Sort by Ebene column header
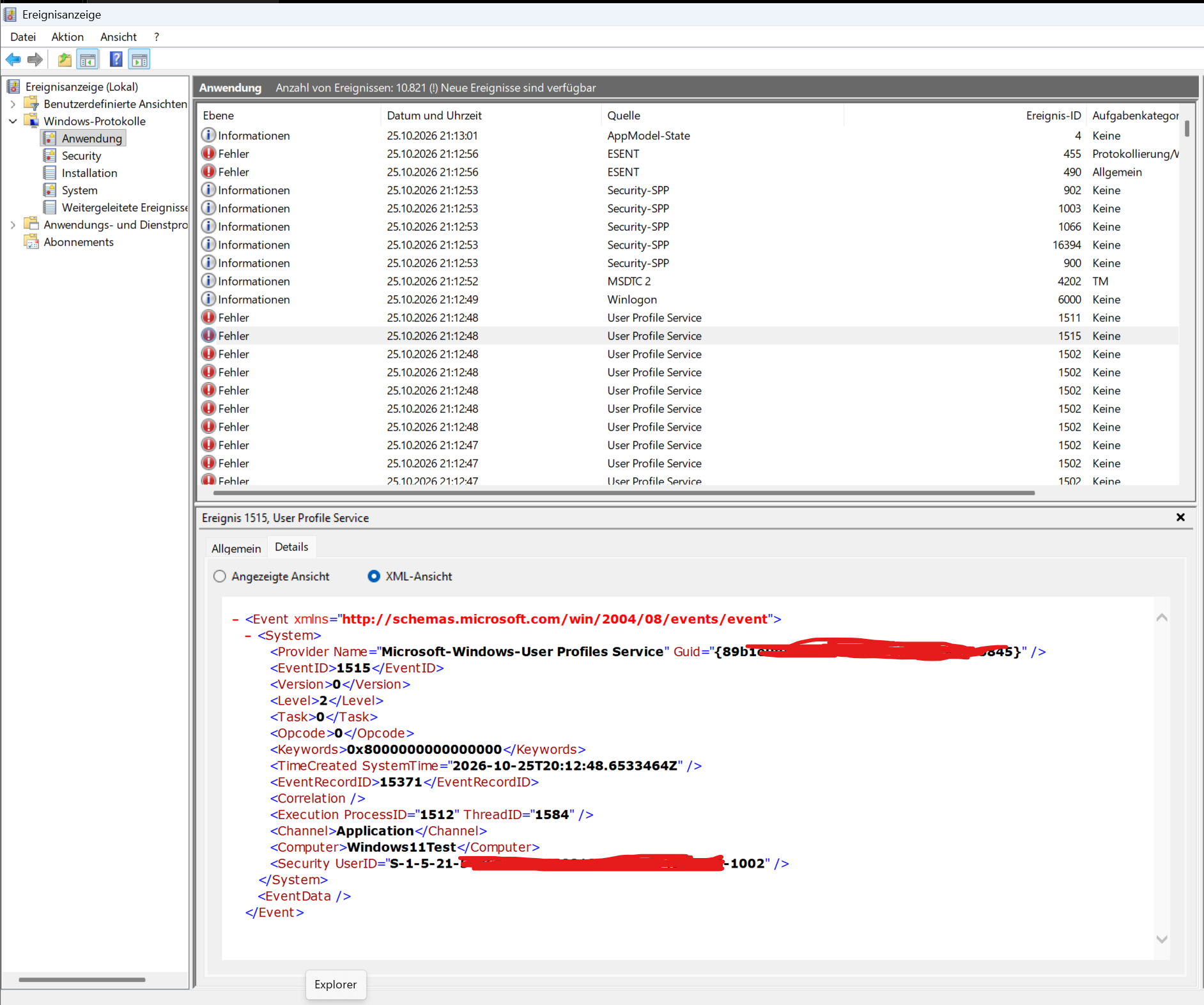 [x=289, y=116]
